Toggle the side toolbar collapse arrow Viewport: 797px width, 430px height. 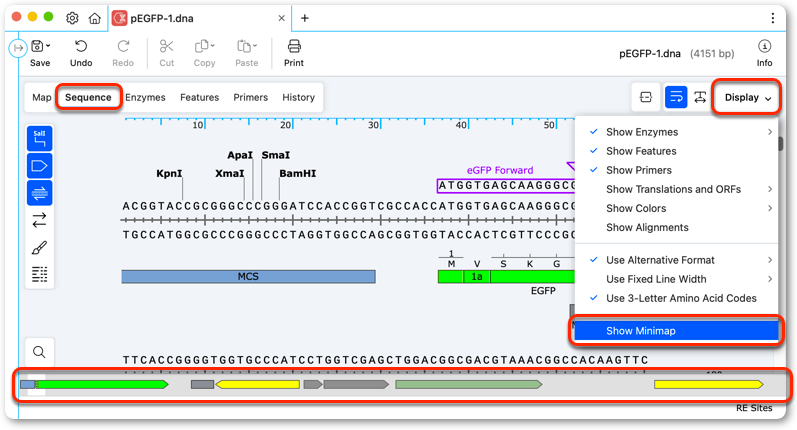point(18,48)
